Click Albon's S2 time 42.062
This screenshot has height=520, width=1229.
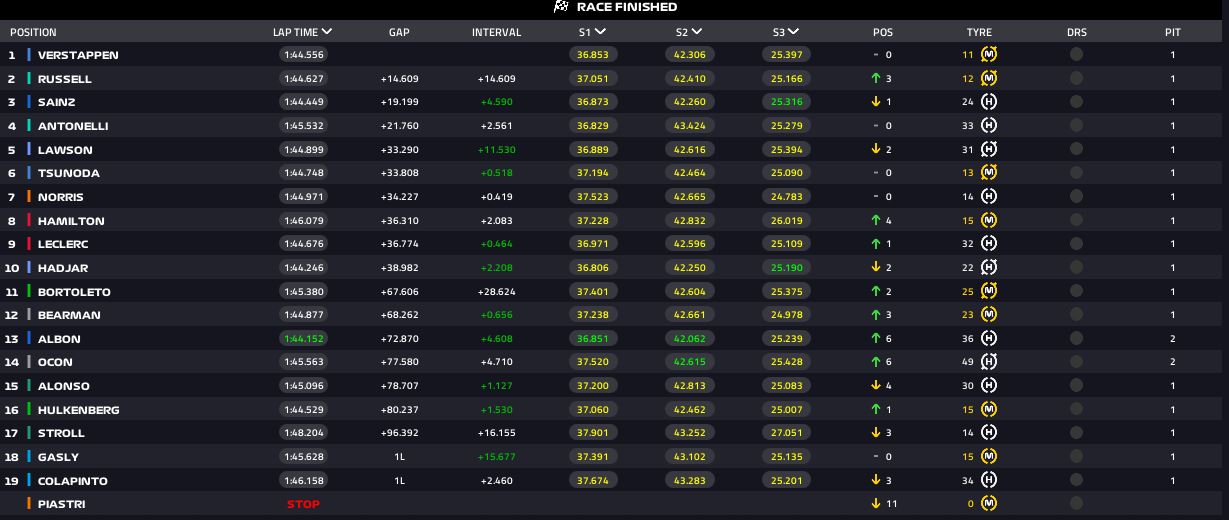(689, 339)
